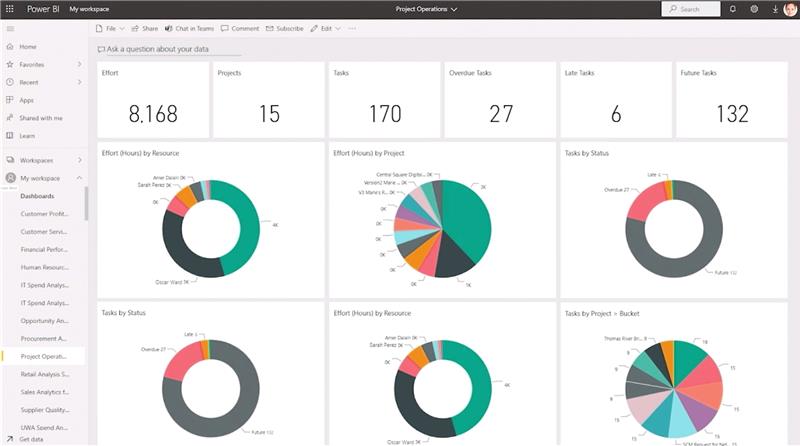Click the Comment bubble icon
800x446 pixels.
(x=224, y=29)
